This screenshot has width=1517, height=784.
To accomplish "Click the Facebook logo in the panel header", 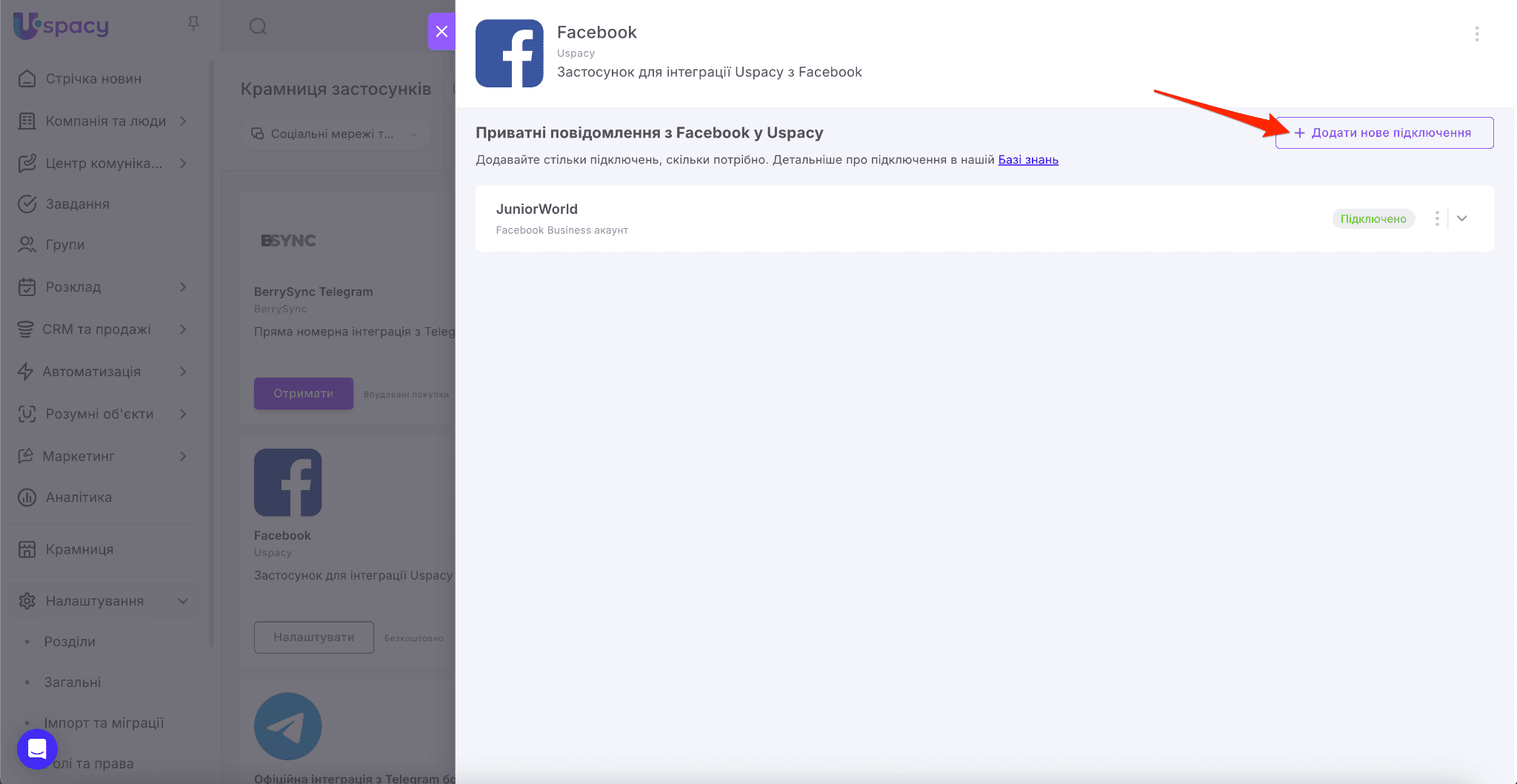I will (x=510, y=53).
